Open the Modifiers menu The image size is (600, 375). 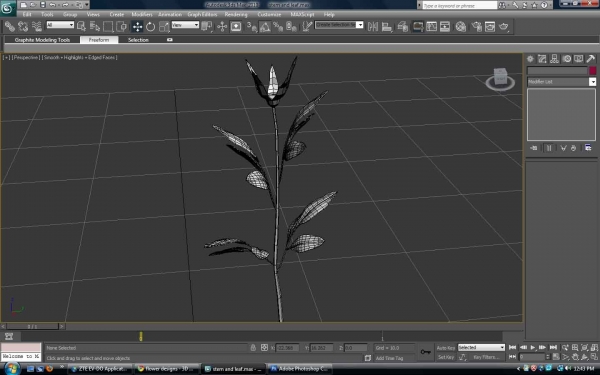coord(142,15)
